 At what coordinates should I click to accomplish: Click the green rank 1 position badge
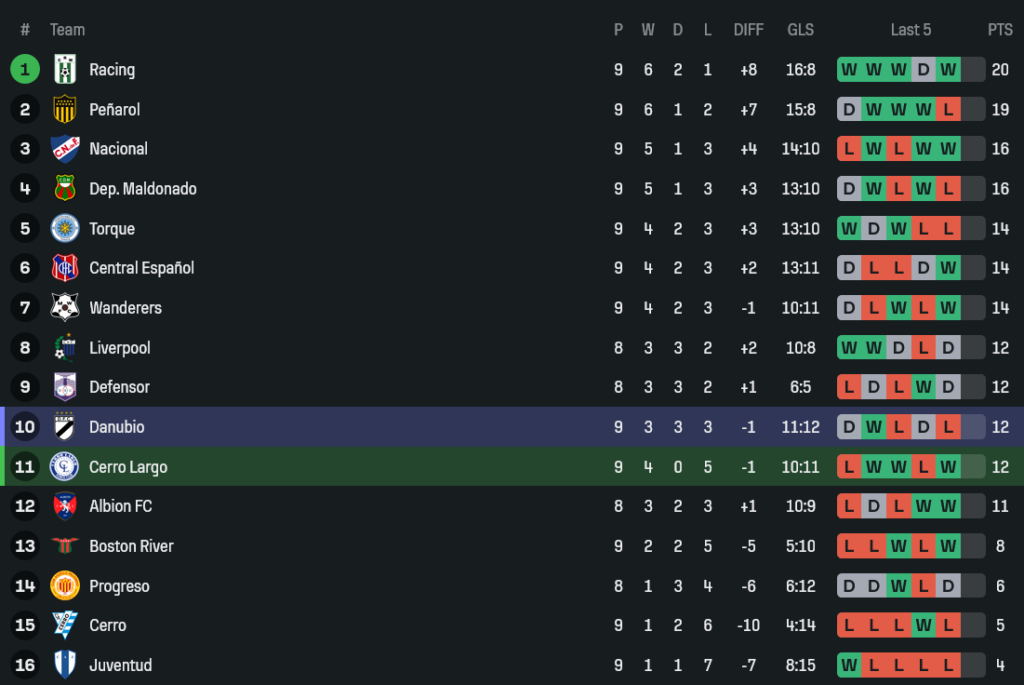(x=25, y=69)
